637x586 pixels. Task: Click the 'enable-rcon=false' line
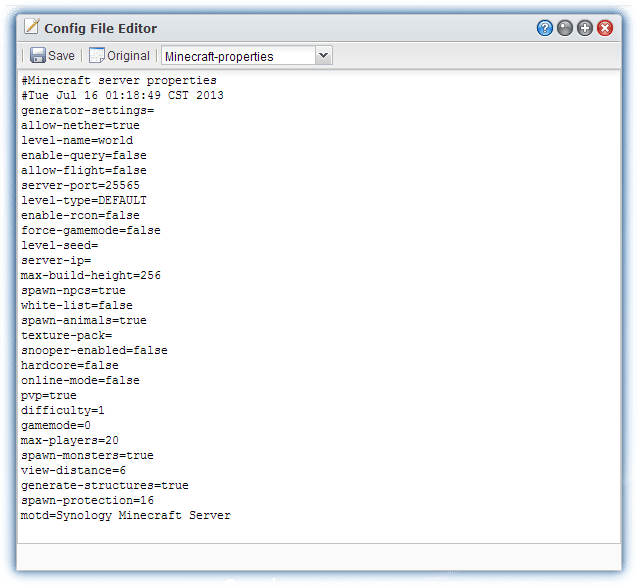click(x=80, y=216)
